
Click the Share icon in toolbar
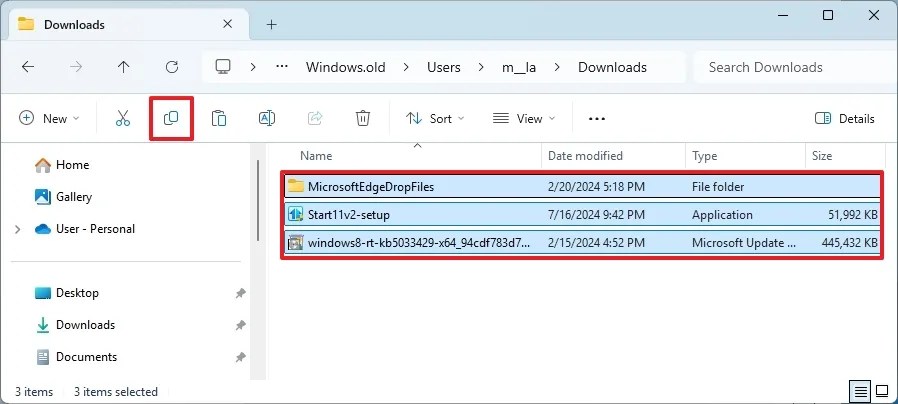pos(315,119)
